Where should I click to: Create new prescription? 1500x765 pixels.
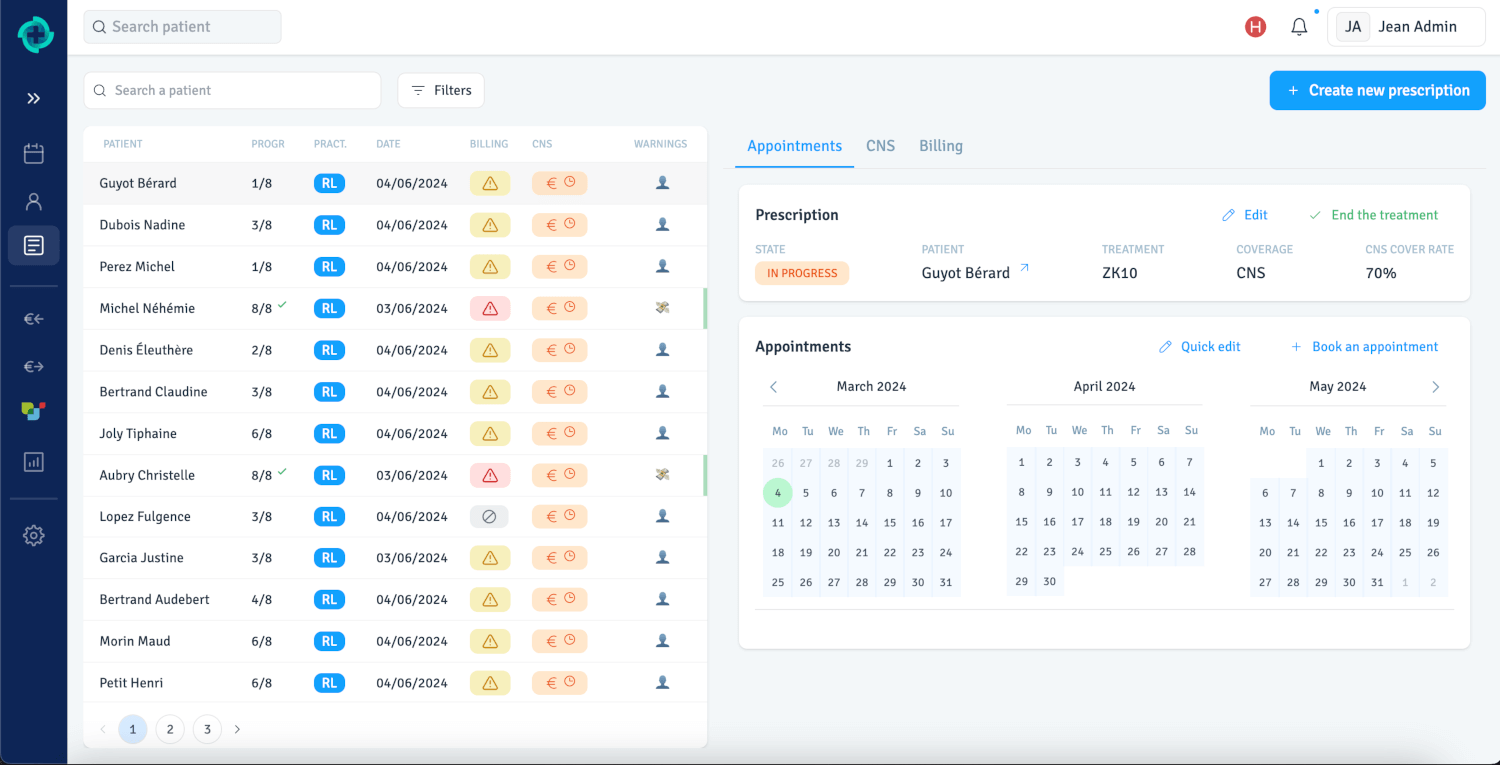click(1378, 90)
